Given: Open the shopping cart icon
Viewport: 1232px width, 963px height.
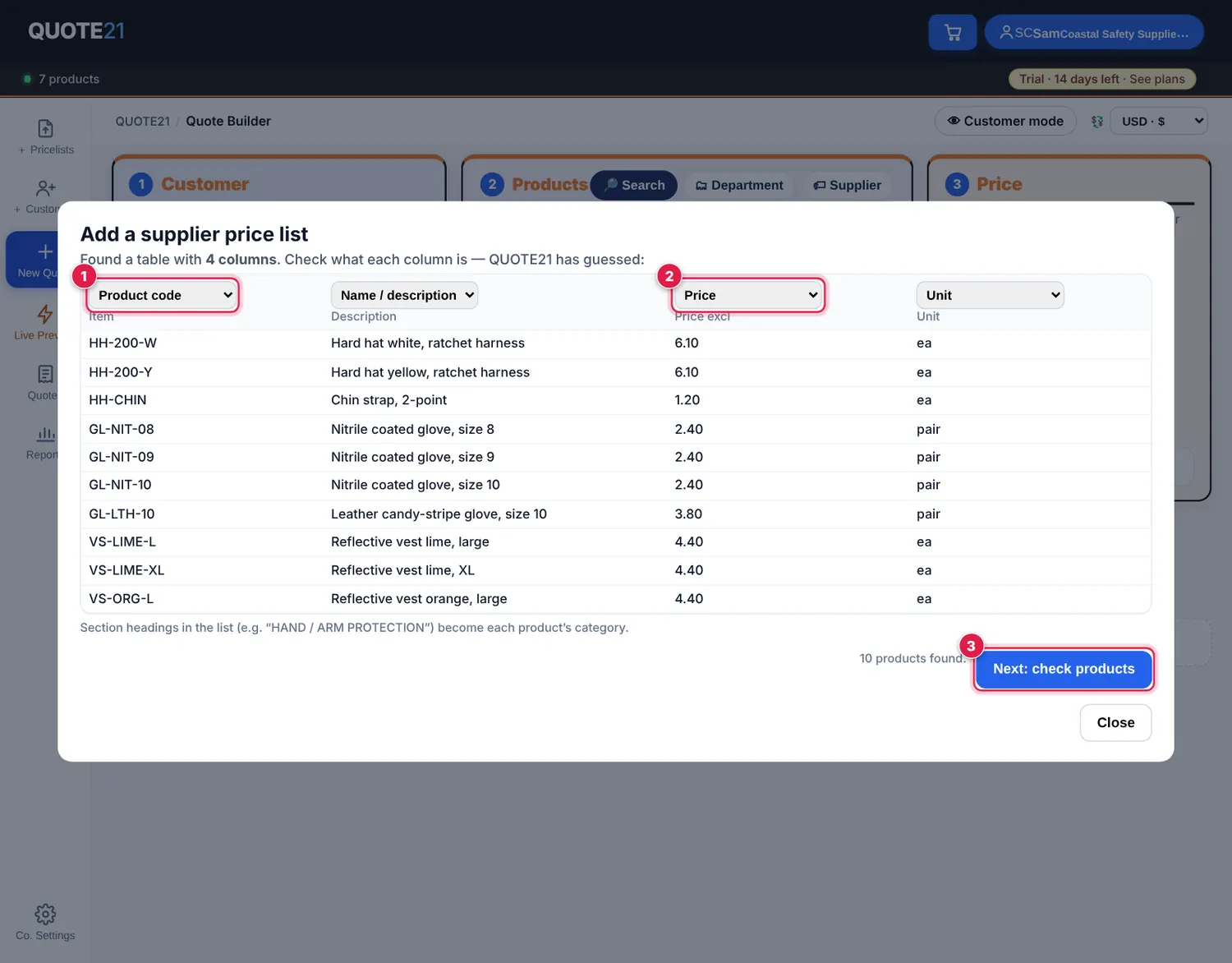Looking at the screenshot, I should 953,33.
